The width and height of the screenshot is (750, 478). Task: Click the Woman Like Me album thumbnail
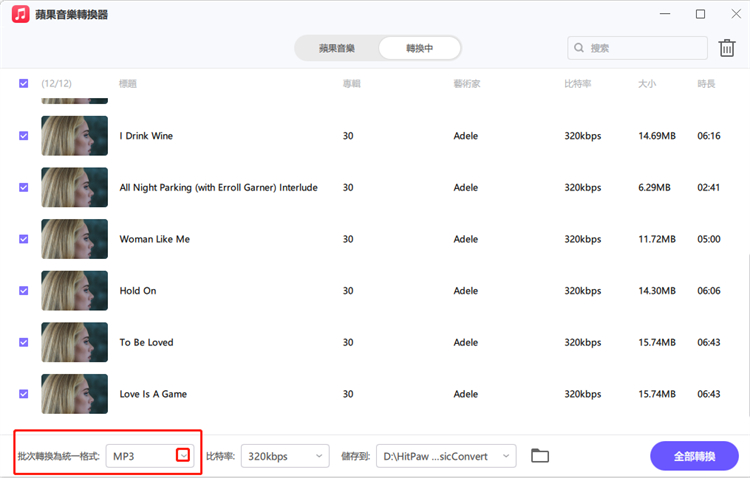coord(75,239)
